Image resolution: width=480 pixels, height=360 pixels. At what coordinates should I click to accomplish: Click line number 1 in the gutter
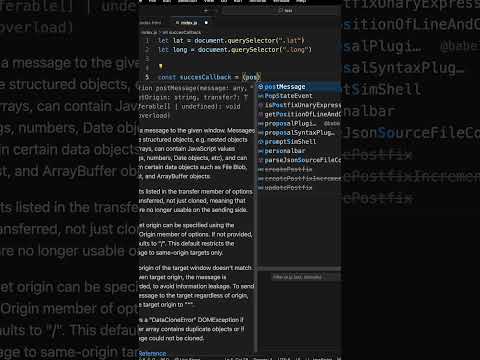(147, 41)
